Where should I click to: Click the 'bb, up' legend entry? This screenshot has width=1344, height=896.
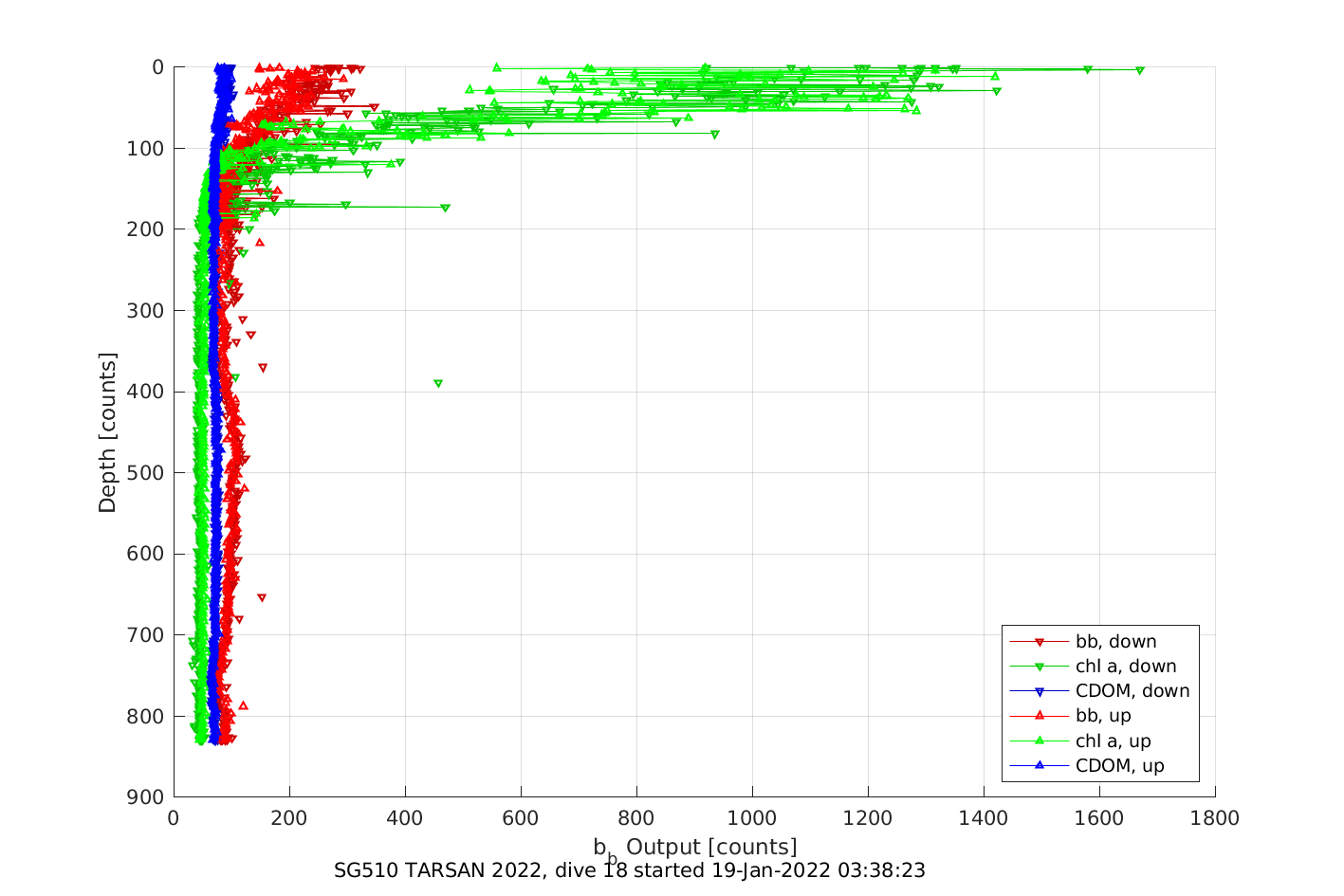1070,716
